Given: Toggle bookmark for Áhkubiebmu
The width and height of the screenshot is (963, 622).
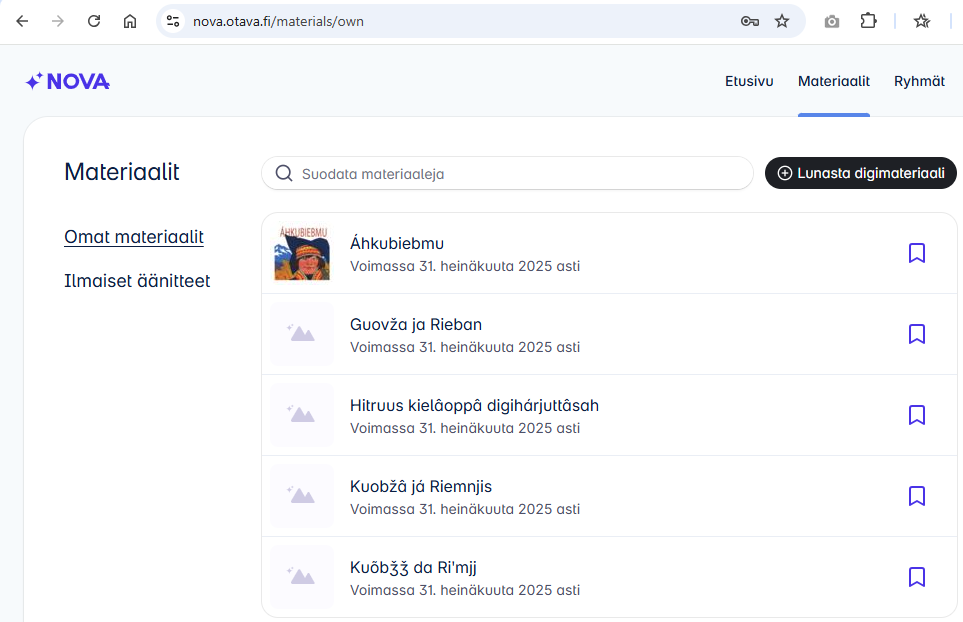Looking at the screenshot, I should [916, 253].
